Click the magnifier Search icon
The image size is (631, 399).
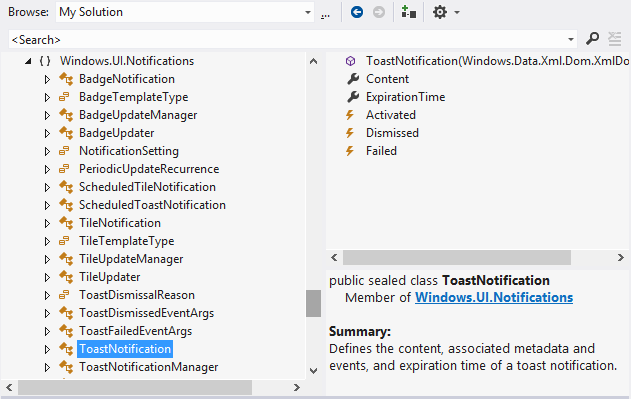tap(592, 39)
